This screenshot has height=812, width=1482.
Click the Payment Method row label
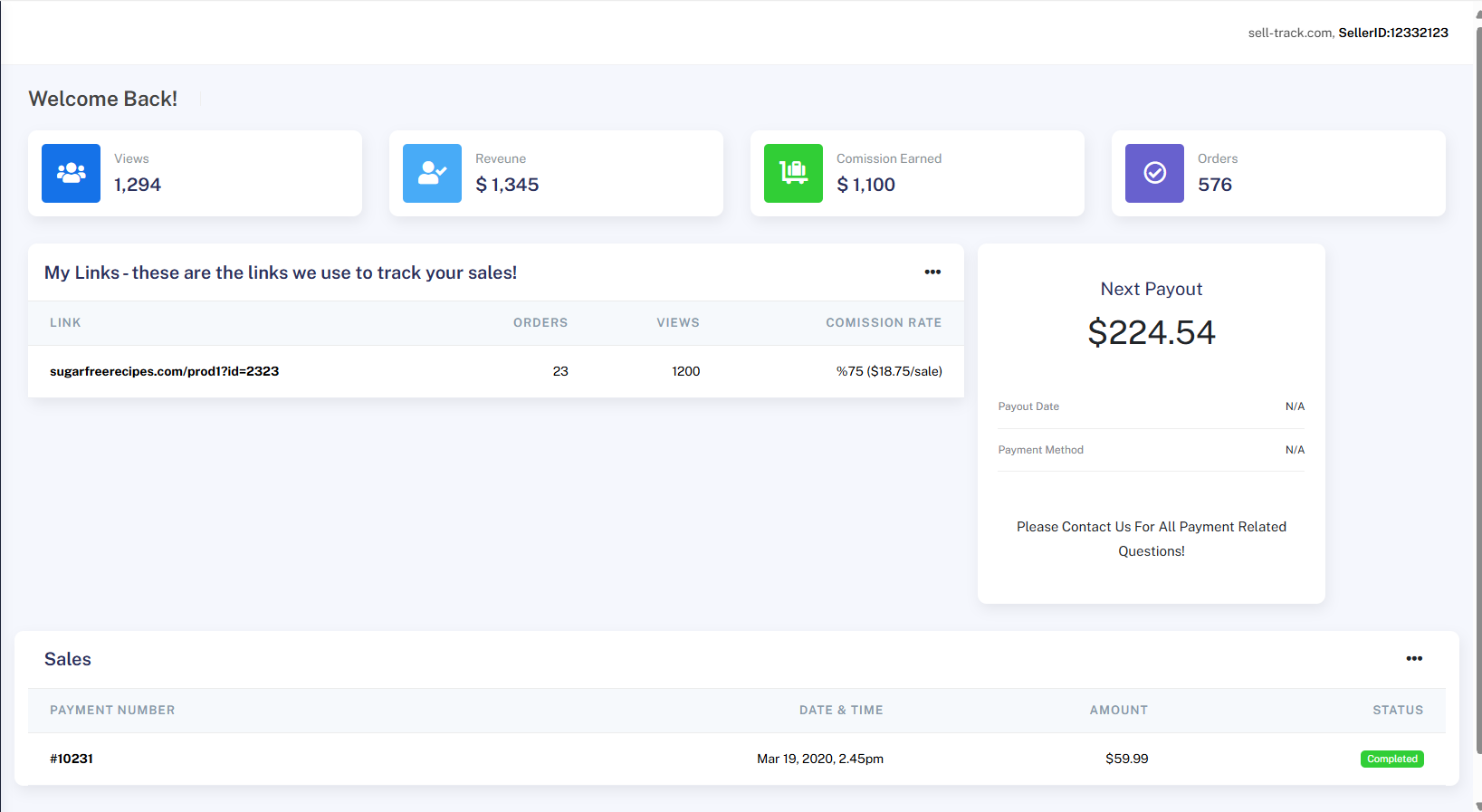pos(1040,450)
